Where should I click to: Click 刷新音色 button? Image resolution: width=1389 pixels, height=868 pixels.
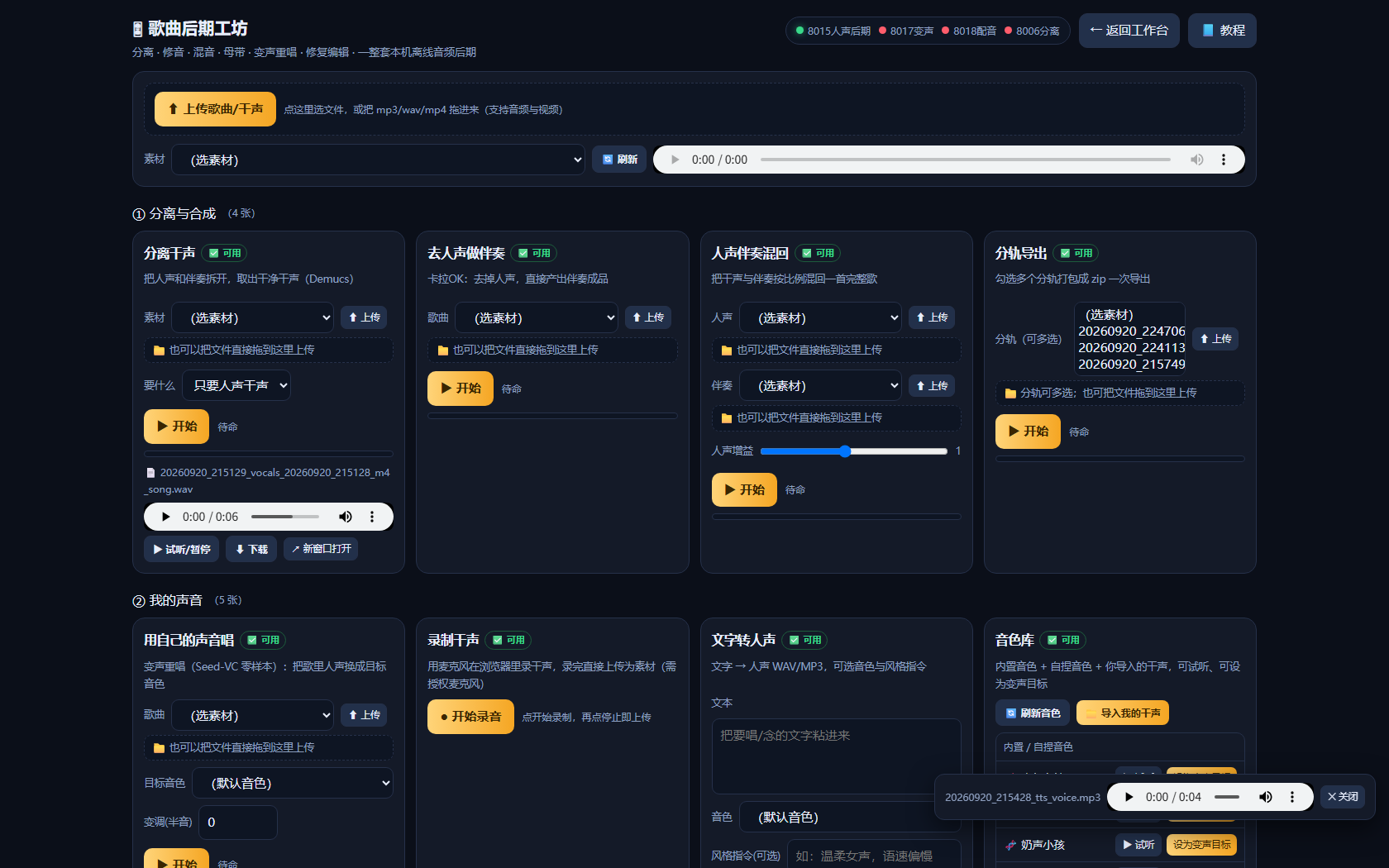click(x=1033, y=713)
